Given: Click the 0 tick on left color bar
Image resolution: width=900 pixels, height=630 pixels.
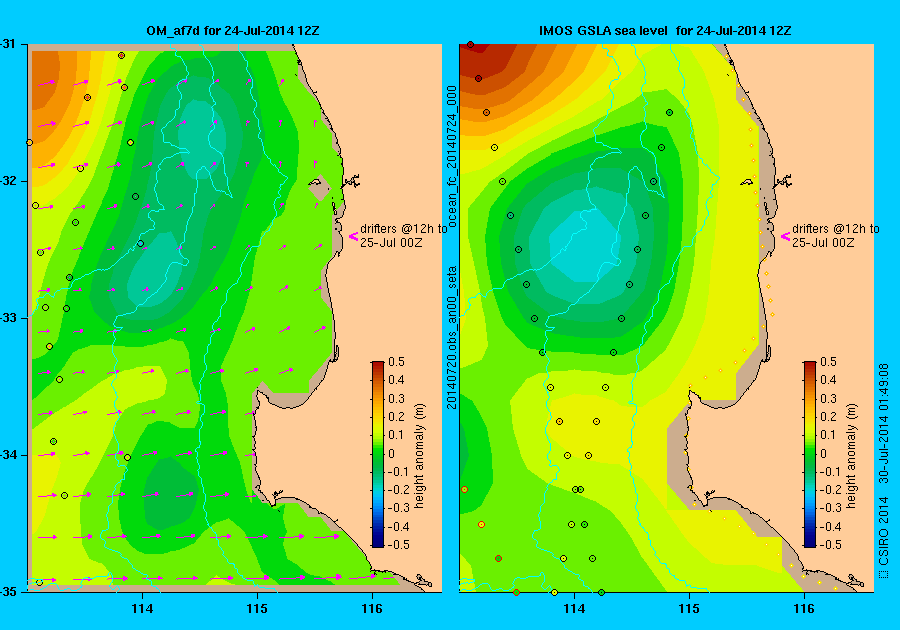Looking at the screenshot, I should [x=392, y=453].
